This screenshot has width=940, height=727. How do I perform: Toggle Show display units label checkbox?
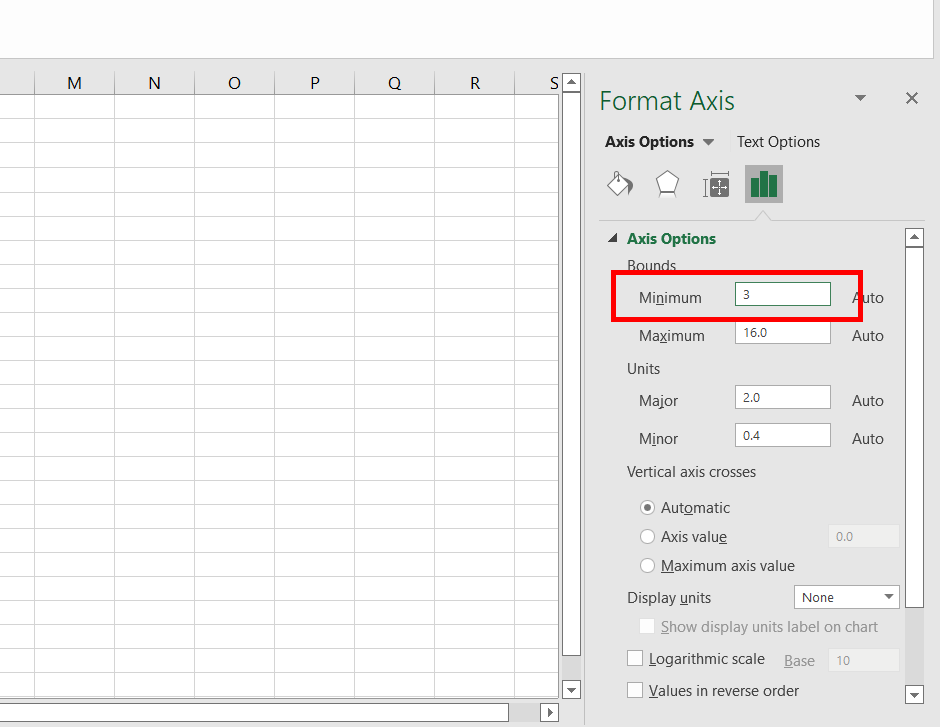coord(647,626)
